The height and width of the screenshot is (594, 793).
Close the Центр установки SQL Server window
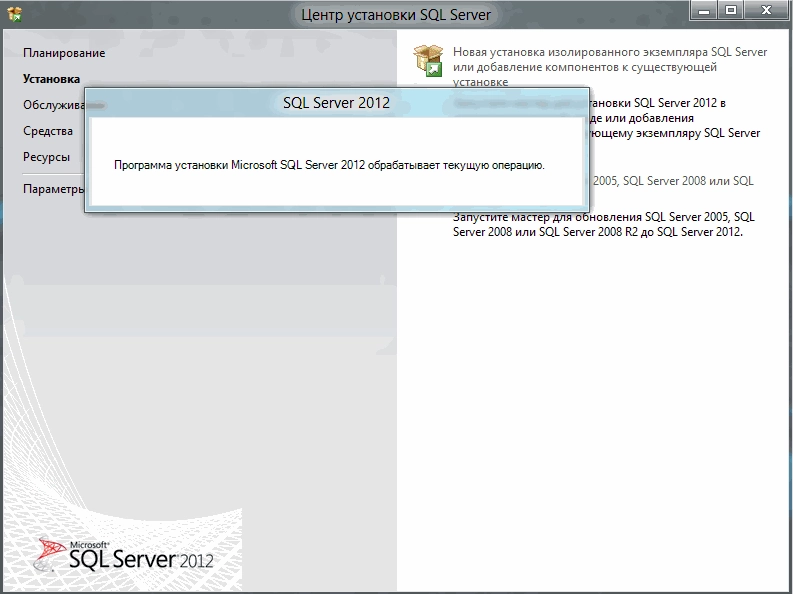(x=766, y=11)
